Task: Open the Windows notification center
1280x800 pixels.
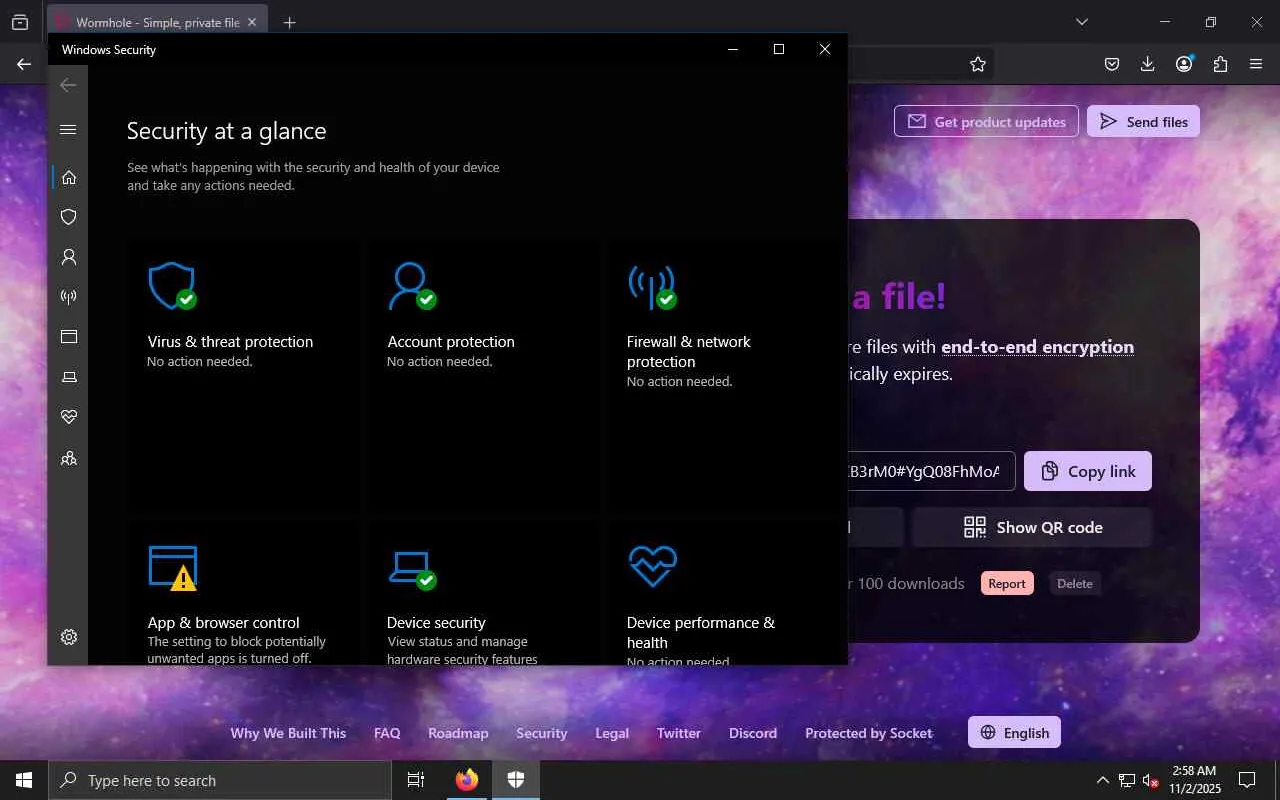Action: 1247,780
